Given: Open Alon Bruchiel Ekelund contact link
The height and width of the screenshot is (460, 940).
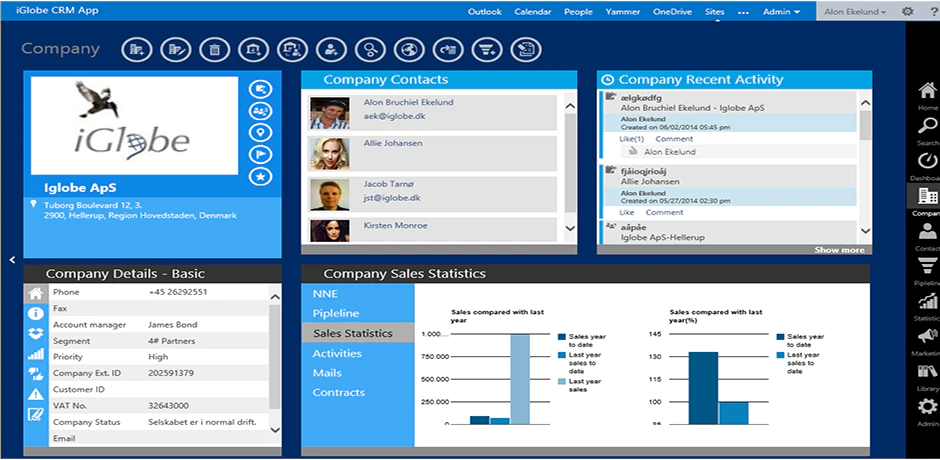Looking at the screenshot, I should [408, 102].
